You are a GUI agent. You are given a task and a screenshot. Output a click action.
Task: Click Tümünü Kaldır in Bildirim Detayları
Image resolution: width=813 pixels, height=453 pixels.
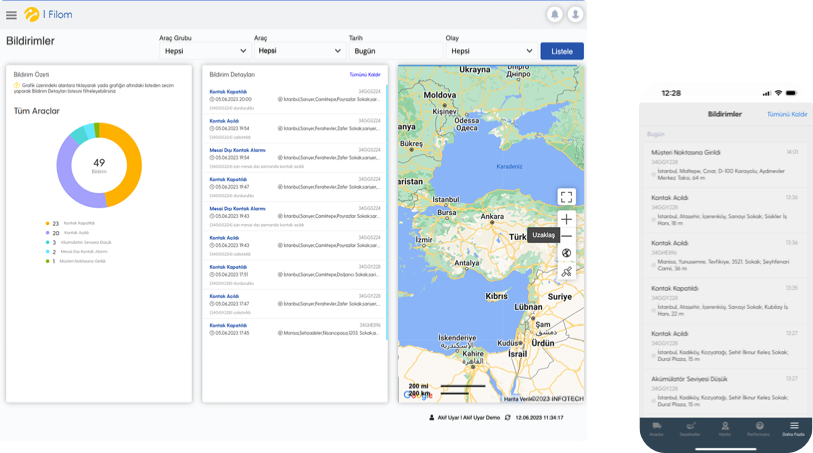[x=364, y=75]
